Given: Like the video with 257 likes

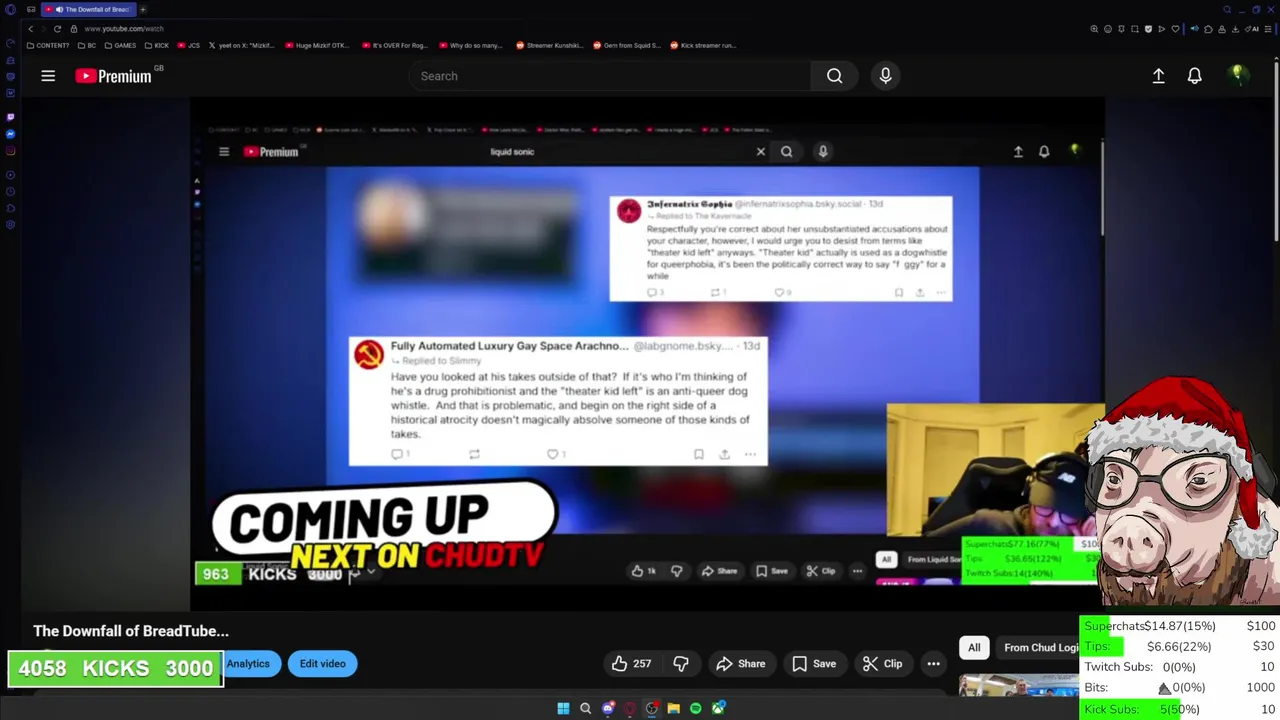Looking at the screenshot, I should point(631,663).
